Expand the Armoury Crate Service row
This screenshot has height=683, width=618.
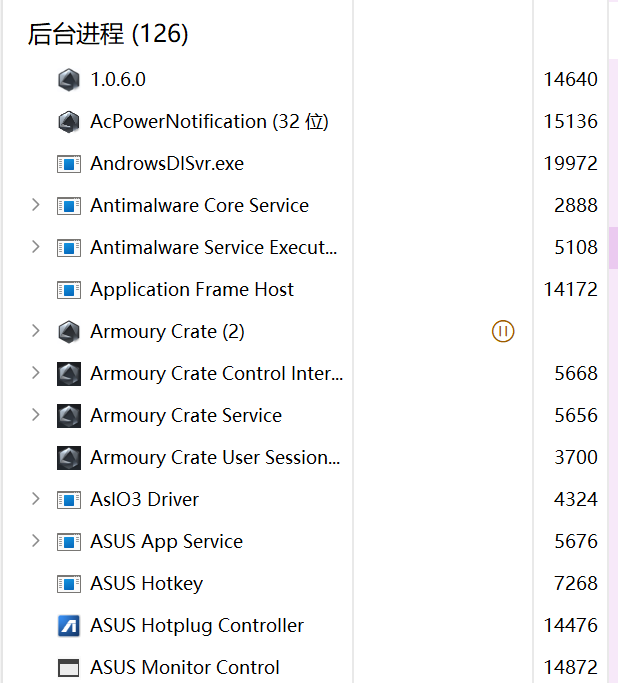pos(36,415)
